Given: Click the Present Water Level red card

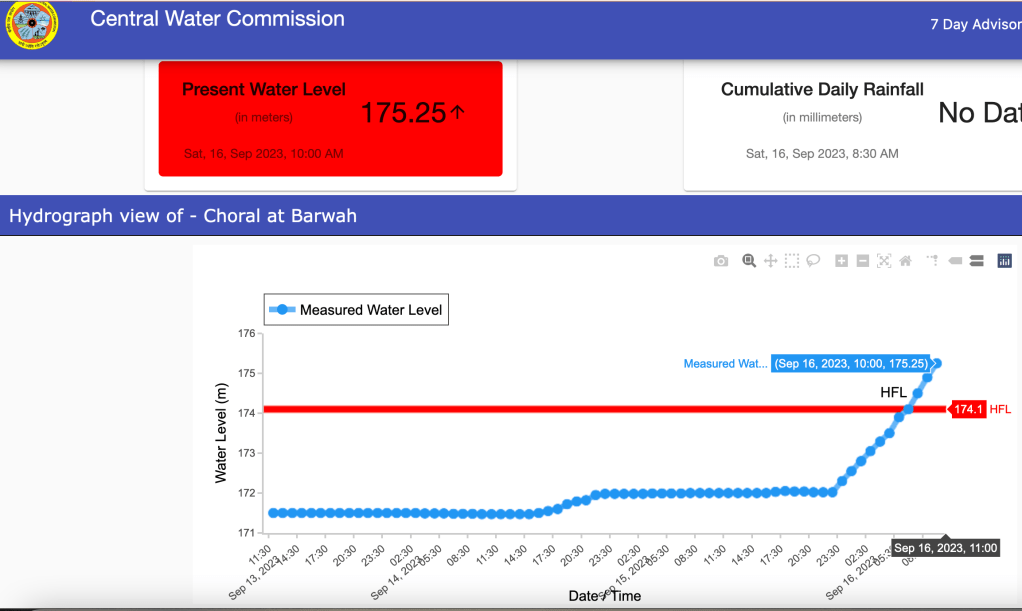Looking at the screenshot, I should point(330,119).
